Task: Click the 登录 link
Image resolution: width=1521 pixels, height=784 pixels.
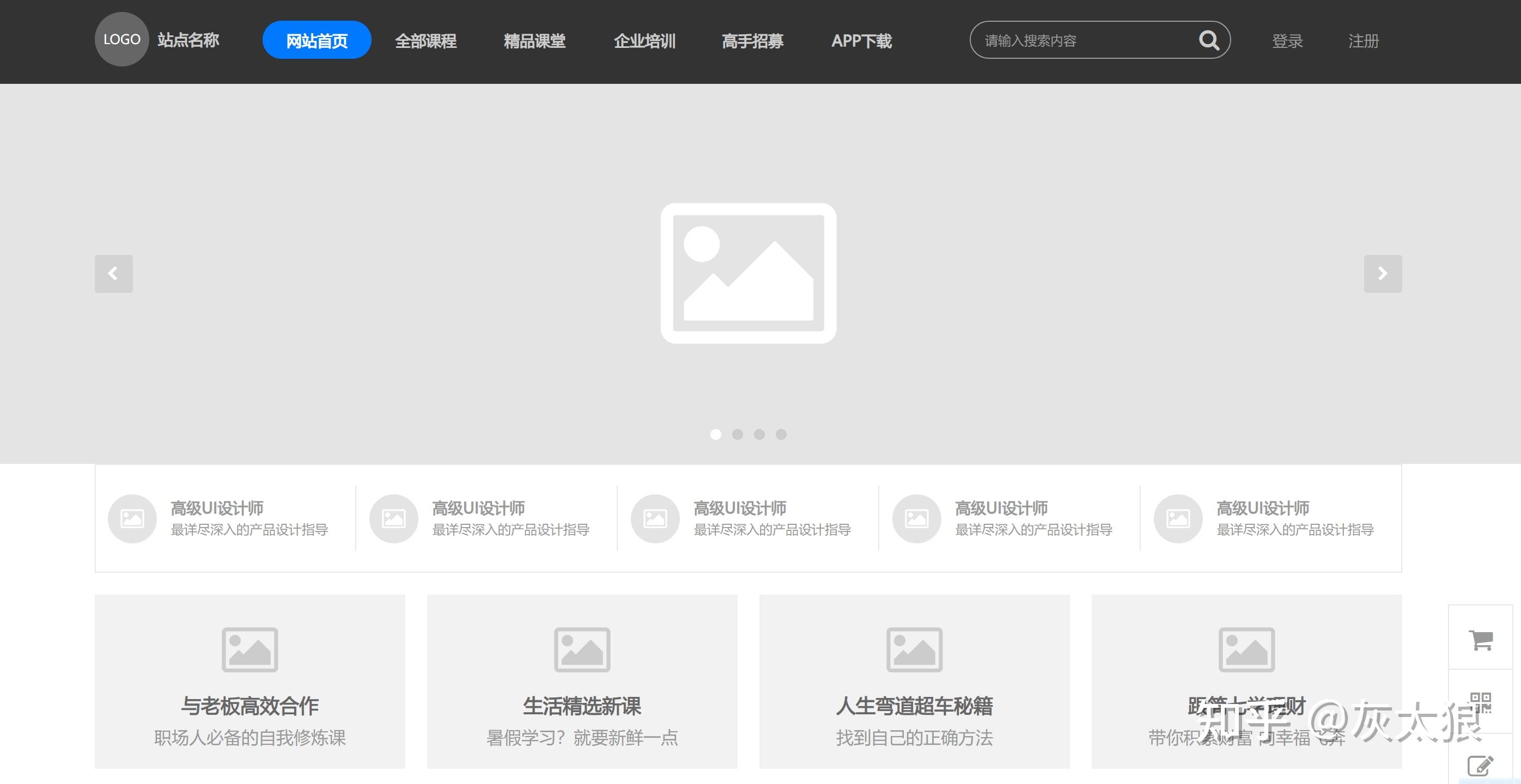Action: [x=1287, y=40]
